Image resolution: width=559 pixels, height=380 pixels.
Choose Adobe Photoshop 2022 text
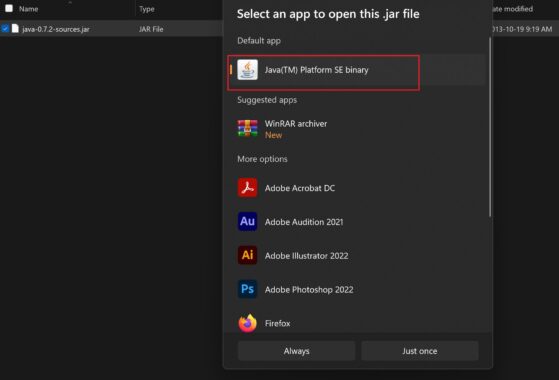click(309, 290)
